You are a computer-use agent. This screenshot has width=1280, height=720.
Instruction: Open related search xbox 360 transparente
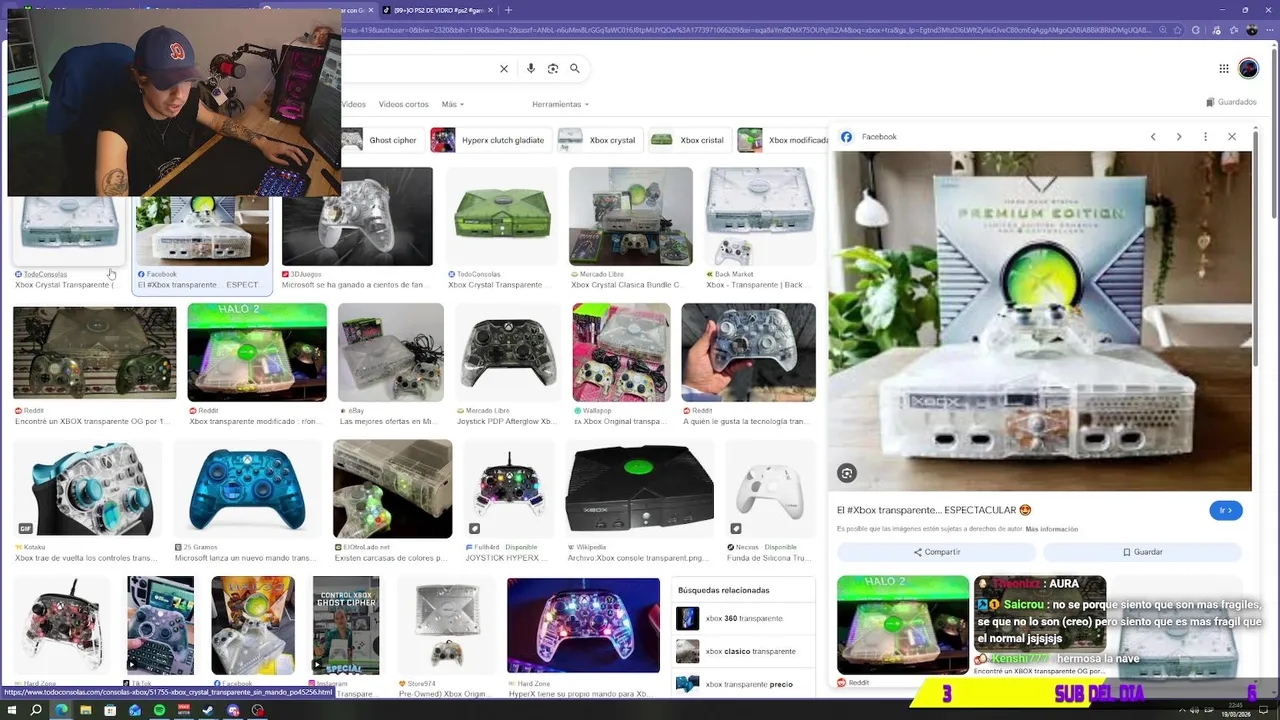[x=744, y=618]
